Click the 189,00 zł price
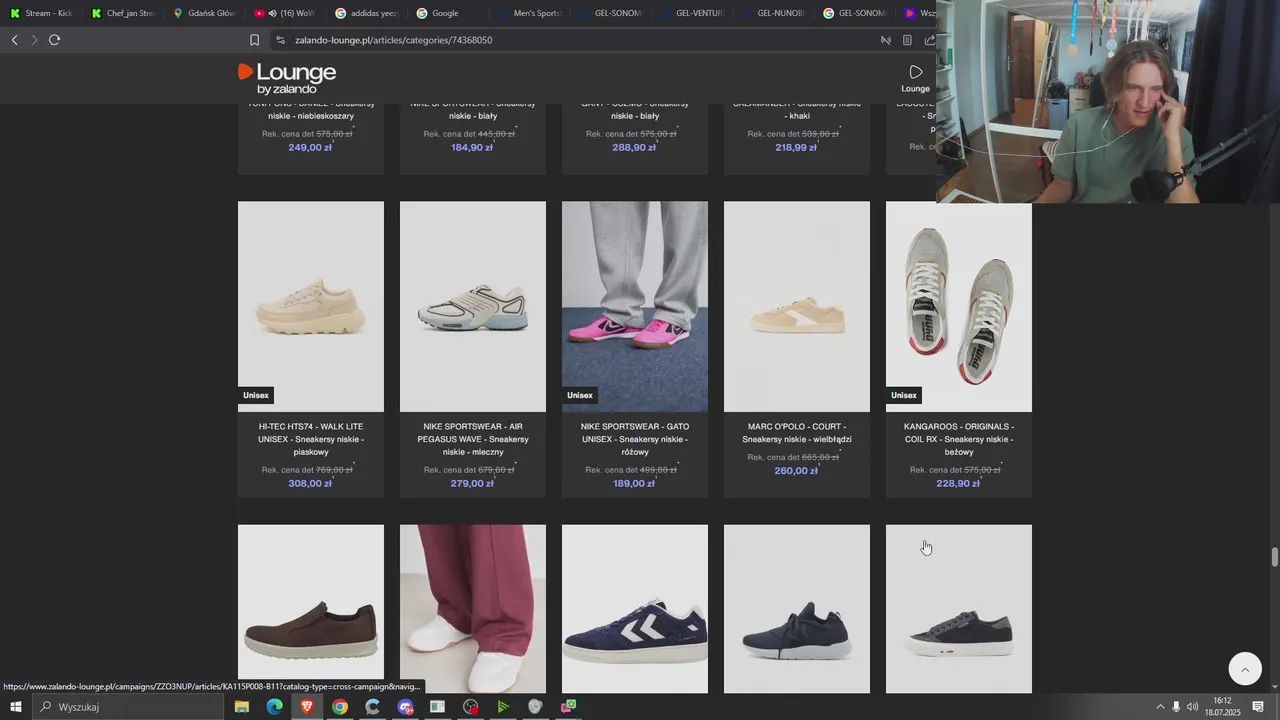The width and height of the screenshot is (1280, 720). [x=634, y=483]
